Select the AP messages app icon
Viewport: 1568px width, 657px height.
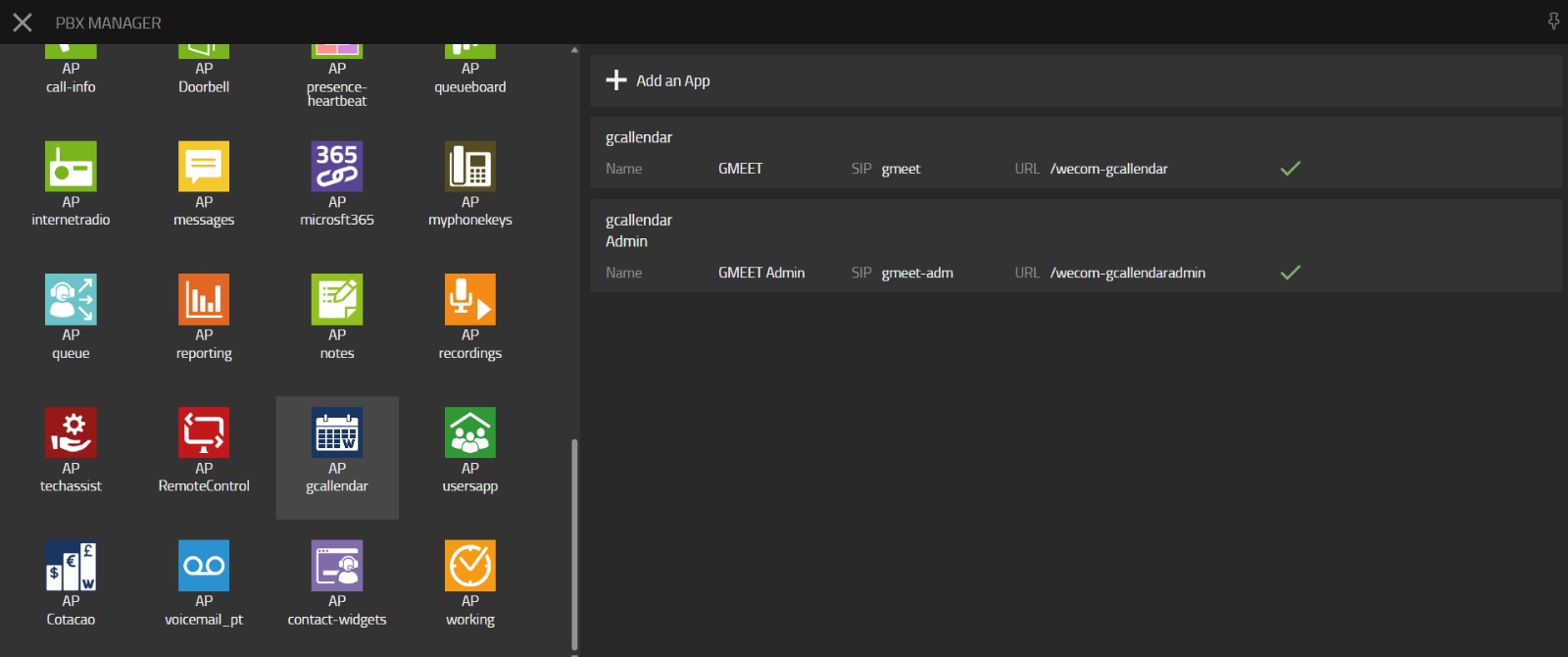[x=204, y=167]
